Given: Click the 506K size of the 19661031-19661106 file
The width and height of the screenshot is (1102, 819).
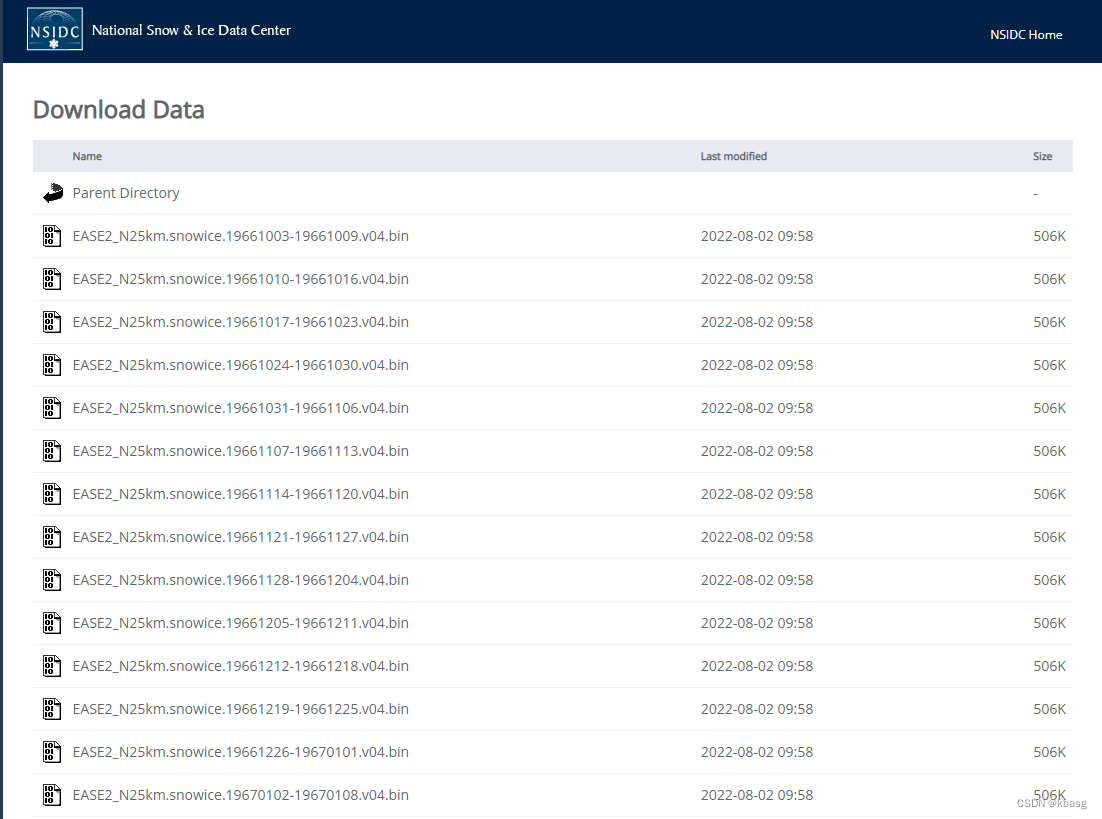Looking at the screenshot, I should (1049, 408).
